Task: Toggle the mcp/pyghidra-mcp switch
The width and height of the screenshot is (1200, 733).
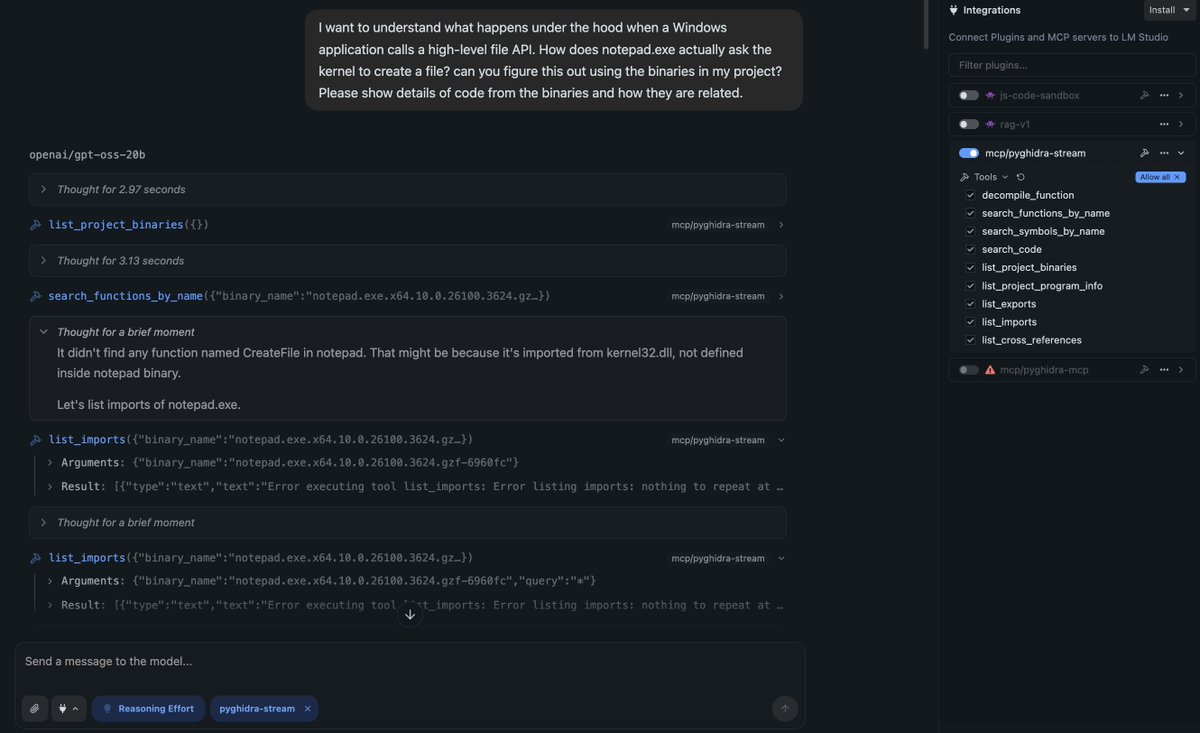Action: tap(968, 370)
